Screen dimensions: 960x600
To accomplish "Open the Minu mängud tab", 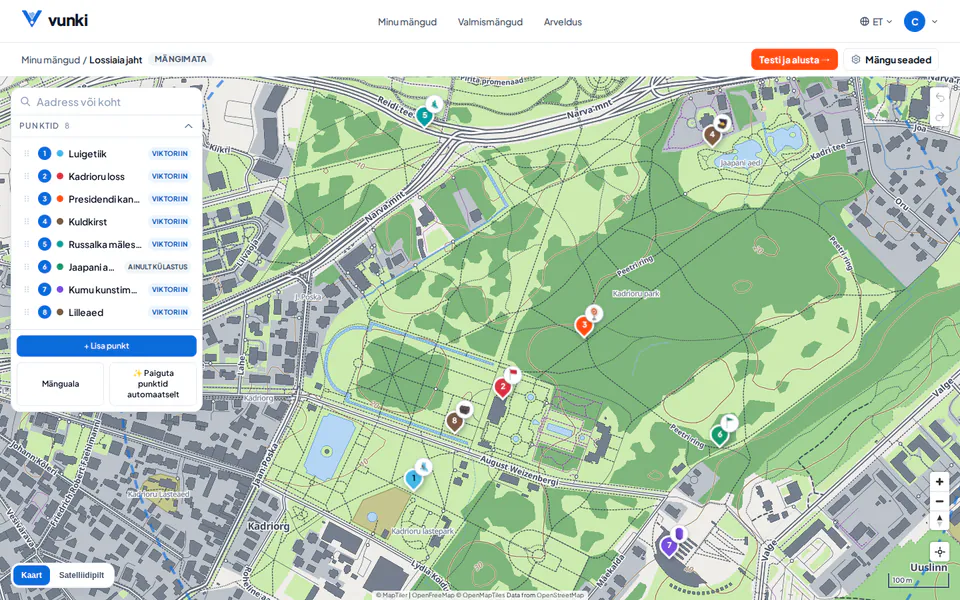I will click(x=407, y=22).
